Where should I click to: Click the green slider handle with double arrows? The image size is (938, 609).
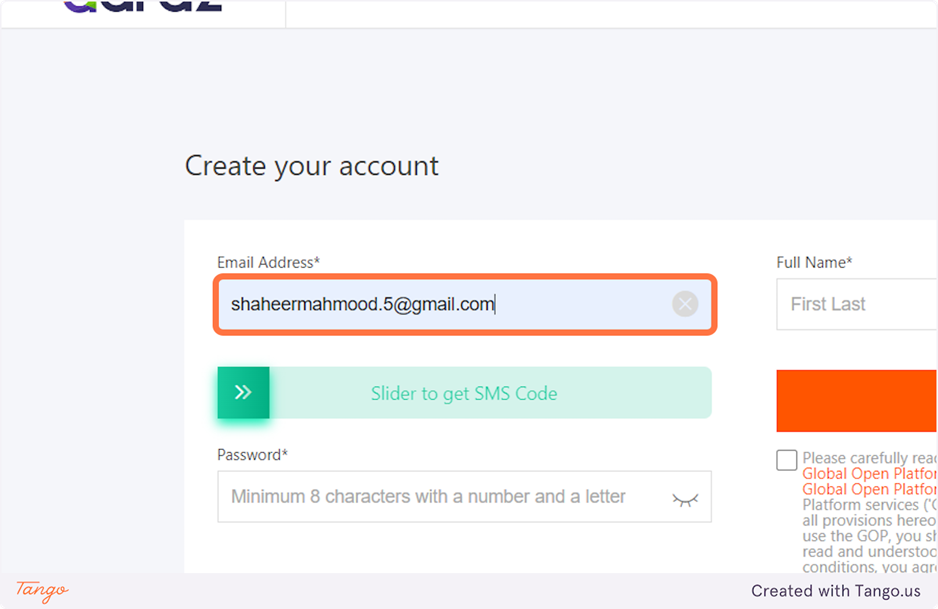coord(243,393)
